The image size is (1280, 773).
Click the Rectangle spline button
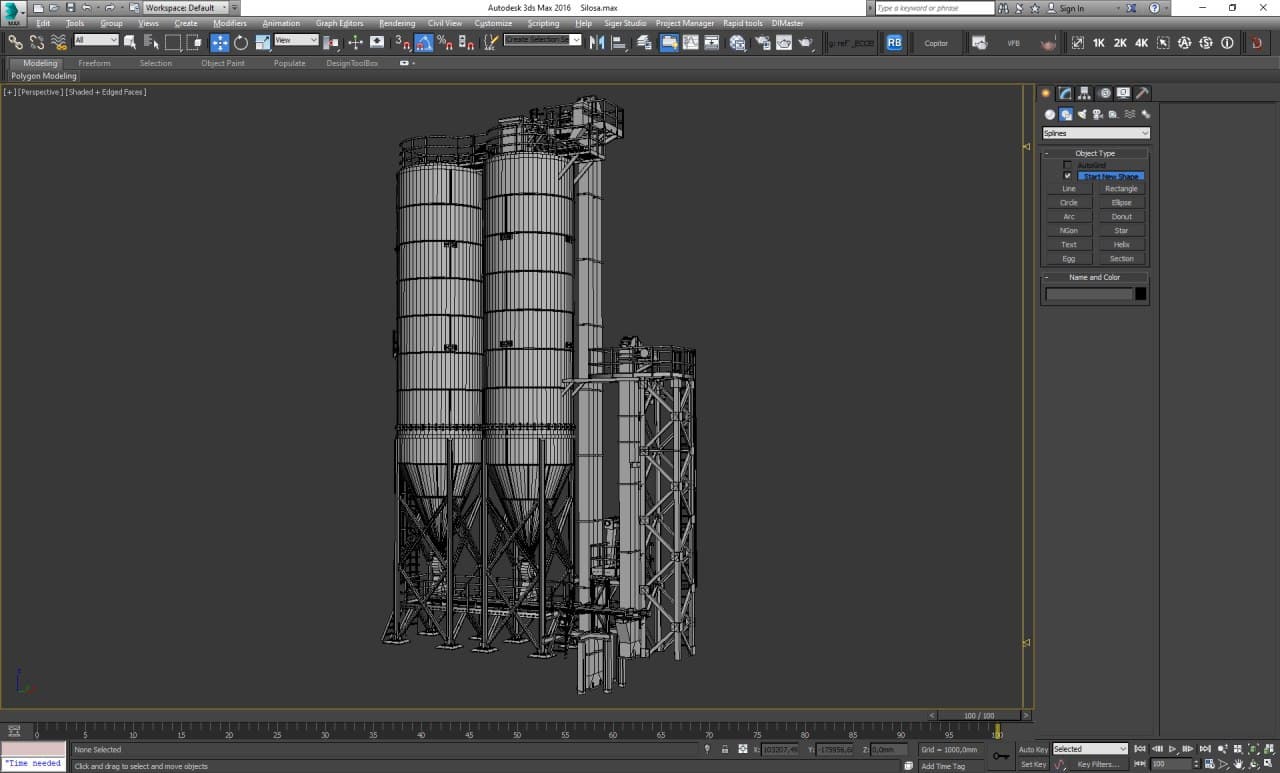[x=1121, y=189]
